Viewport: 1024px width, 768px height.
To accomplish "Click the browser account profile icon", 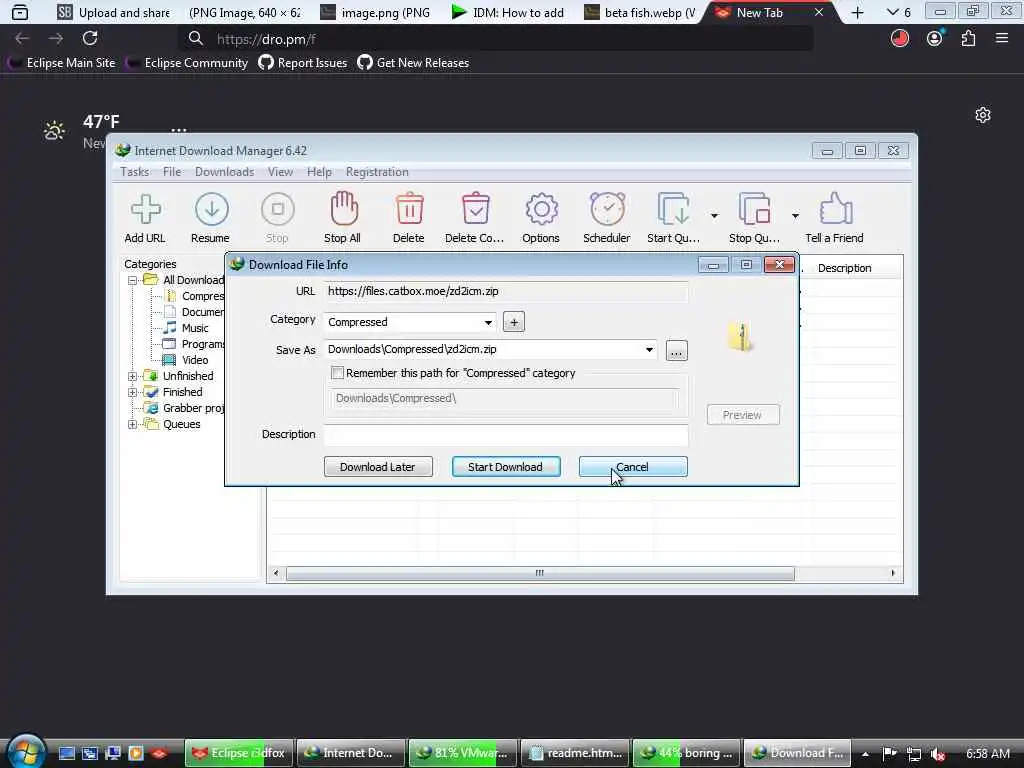I will [x=935, y=39].
